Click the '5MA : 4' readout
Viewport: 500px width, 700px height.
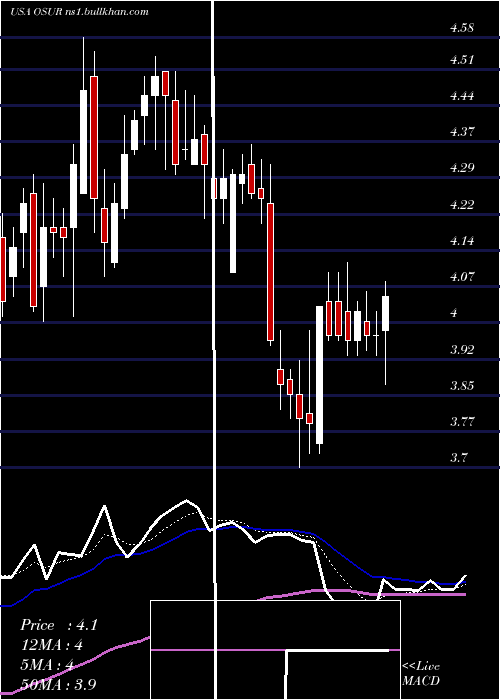tap(47, 665)
